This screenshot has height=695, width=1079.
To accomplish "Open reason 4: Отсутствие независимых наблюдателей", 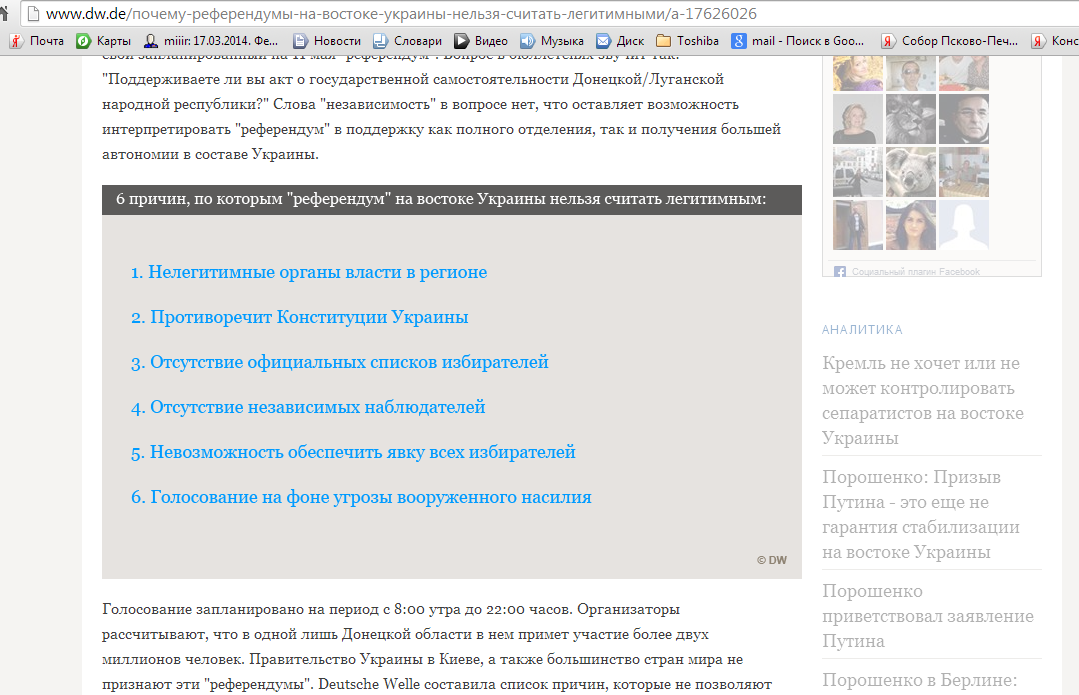I will coord(308,407).
